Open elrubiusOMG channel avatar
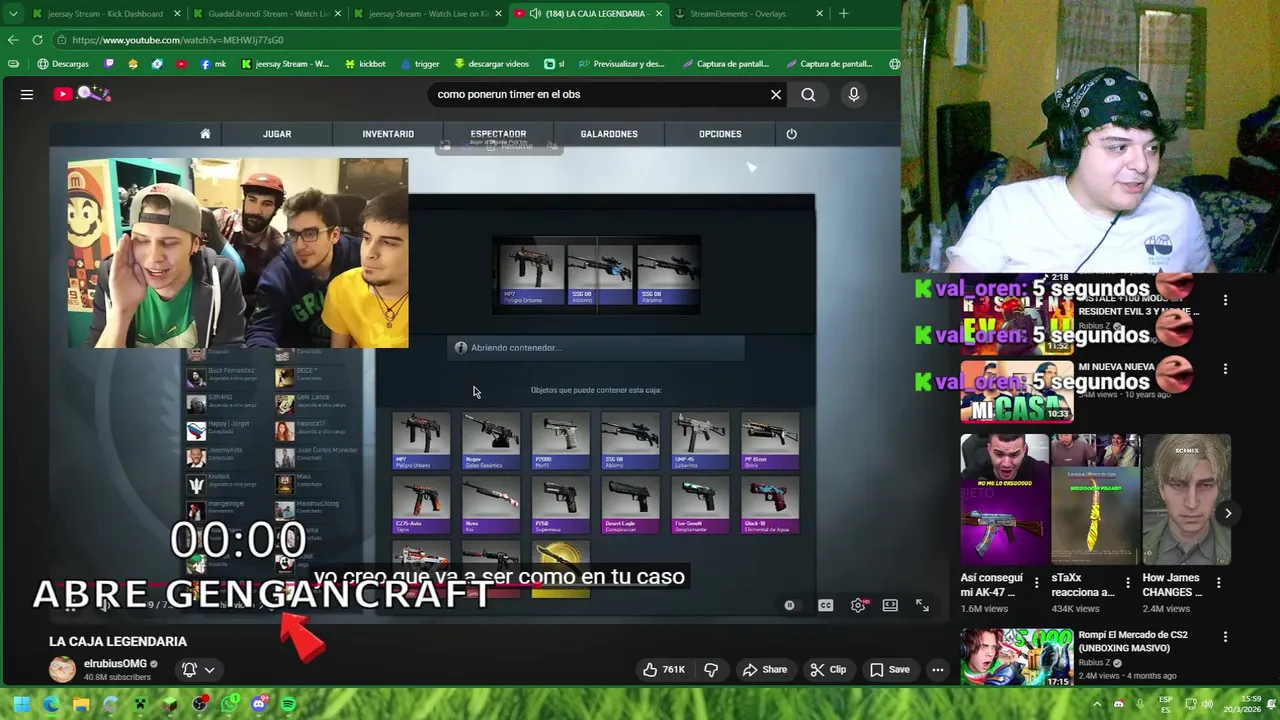Screen dimensions: 1280x720 (62, 669)
